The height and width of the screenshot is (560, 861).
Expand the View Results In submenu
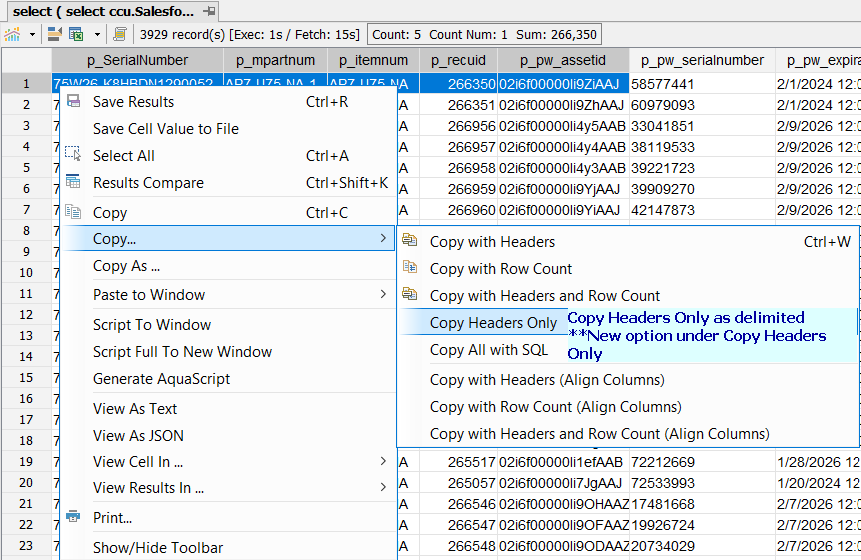pos(384,488)
